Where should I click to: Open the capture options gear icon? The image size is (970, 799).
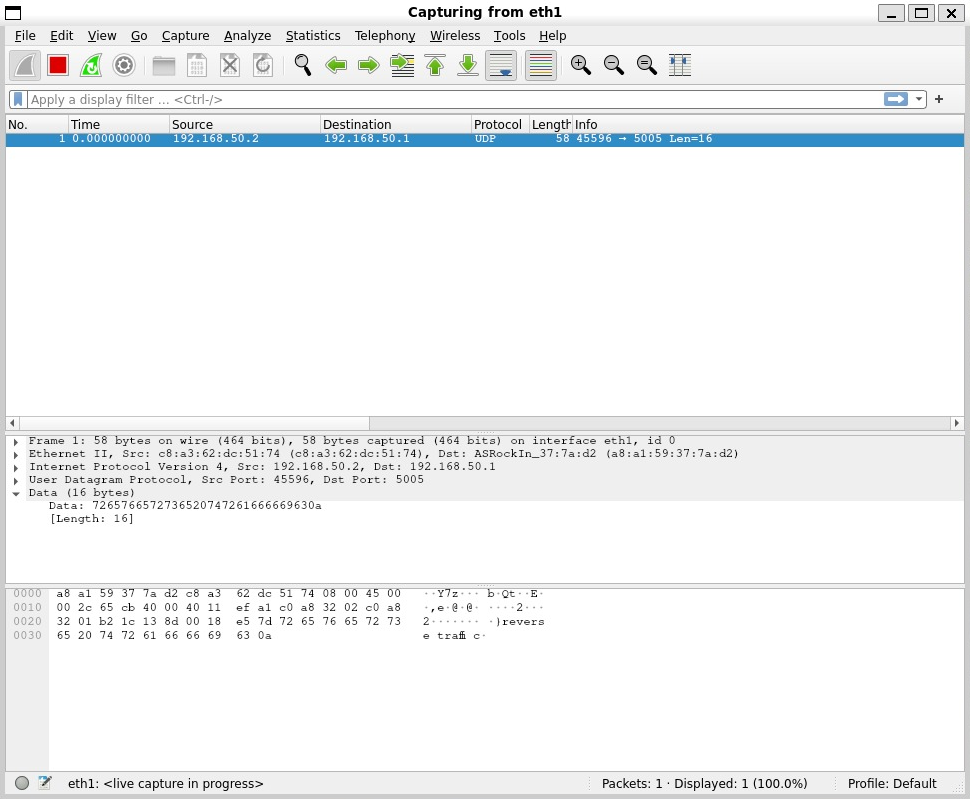click(123, 65)
